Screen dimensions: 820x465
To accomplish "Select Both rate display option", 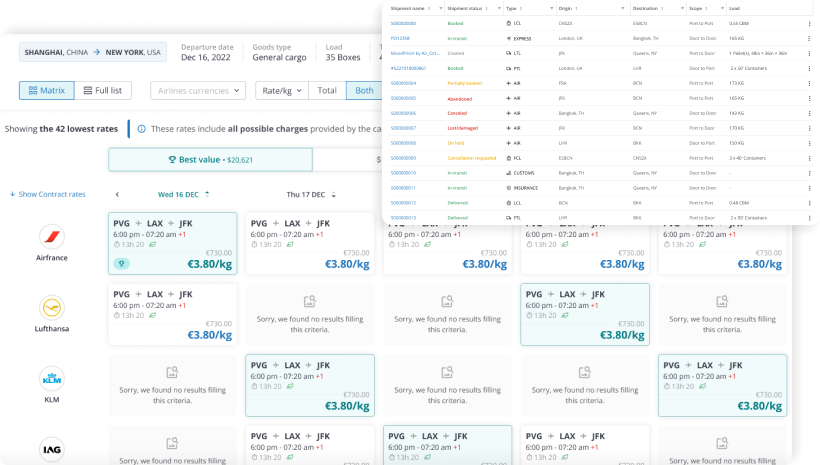I will (365, 90).
